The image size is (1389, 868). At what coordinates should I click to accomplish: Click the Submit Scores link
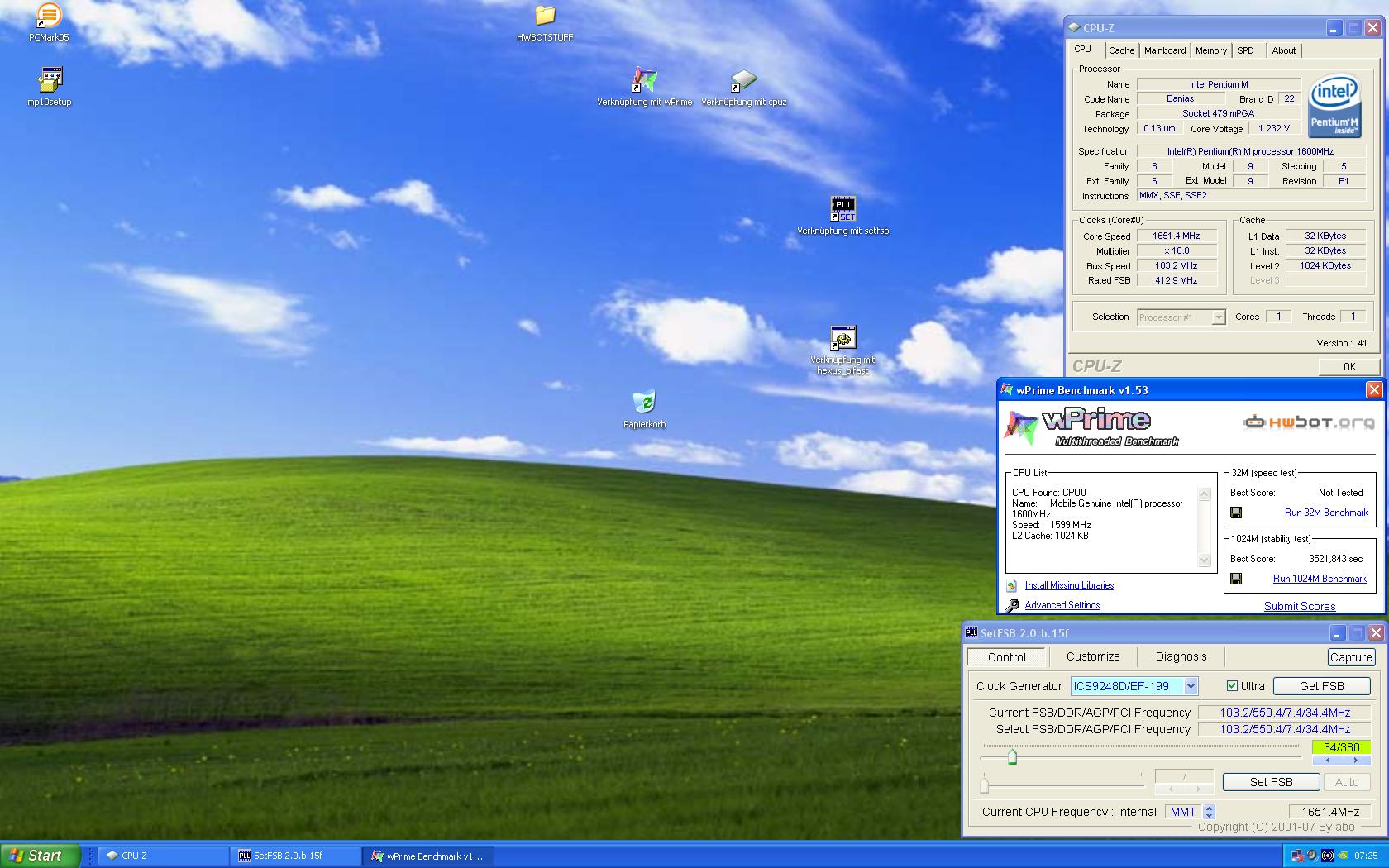(x=1300, y=606)
